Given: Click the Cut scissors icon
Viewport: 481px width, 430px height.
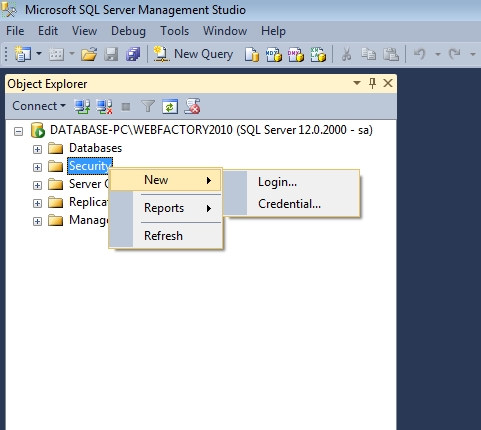Looking at the screenshot, I should (347, 54).
